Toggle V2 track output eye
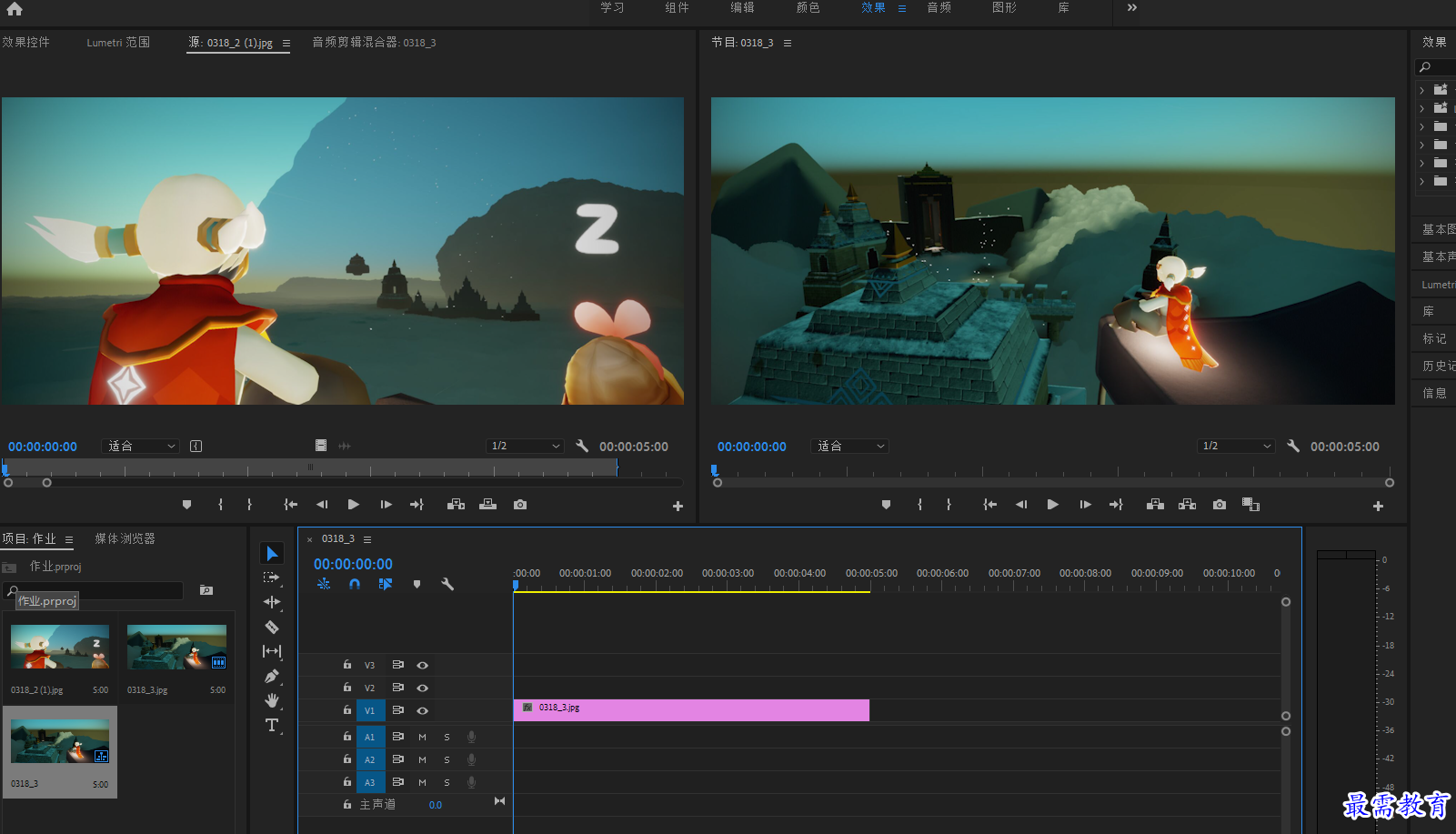1456x834 pixels. 423,688
